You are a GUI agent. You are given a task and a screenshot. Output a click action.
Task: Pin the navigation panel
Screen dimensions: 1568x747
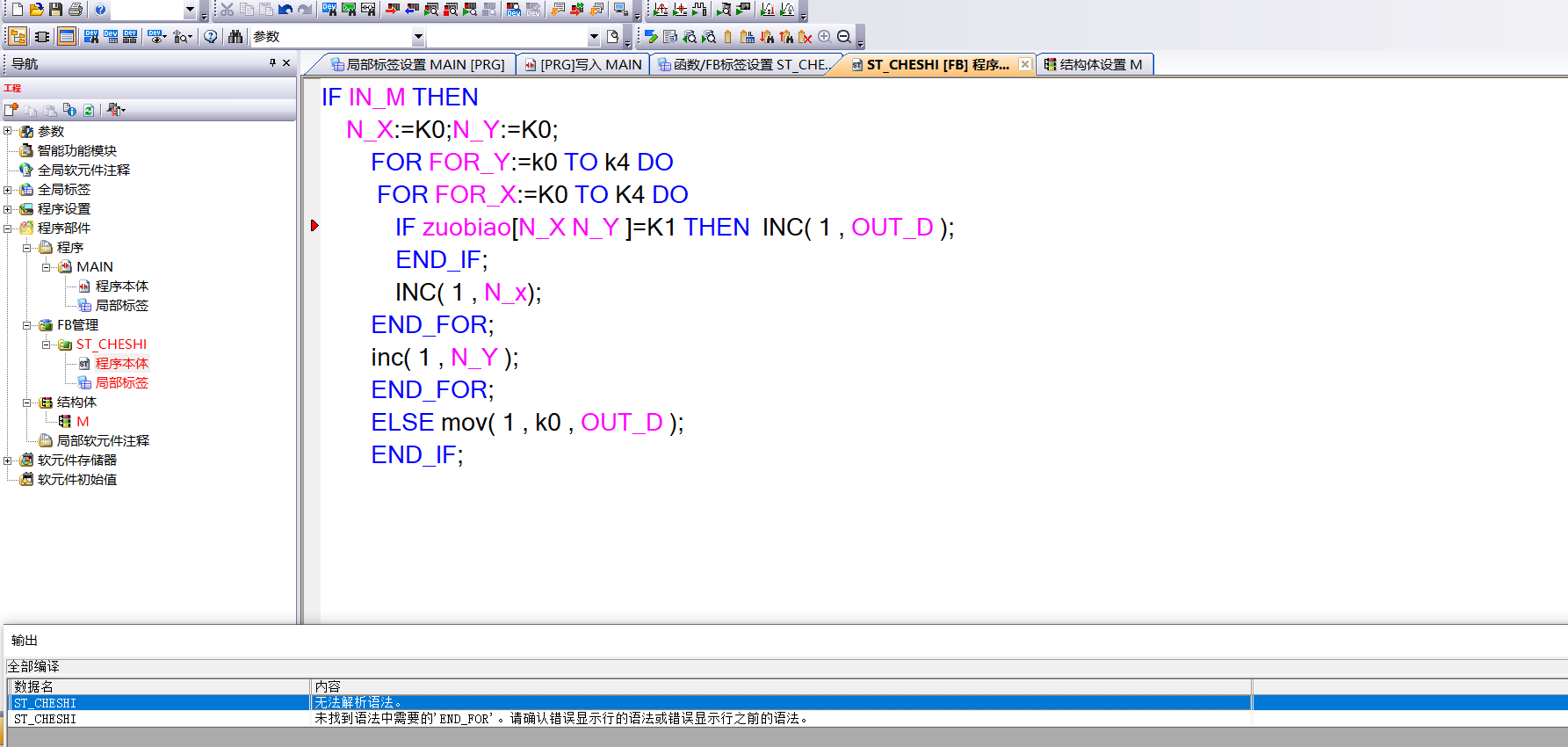(272, 63)
